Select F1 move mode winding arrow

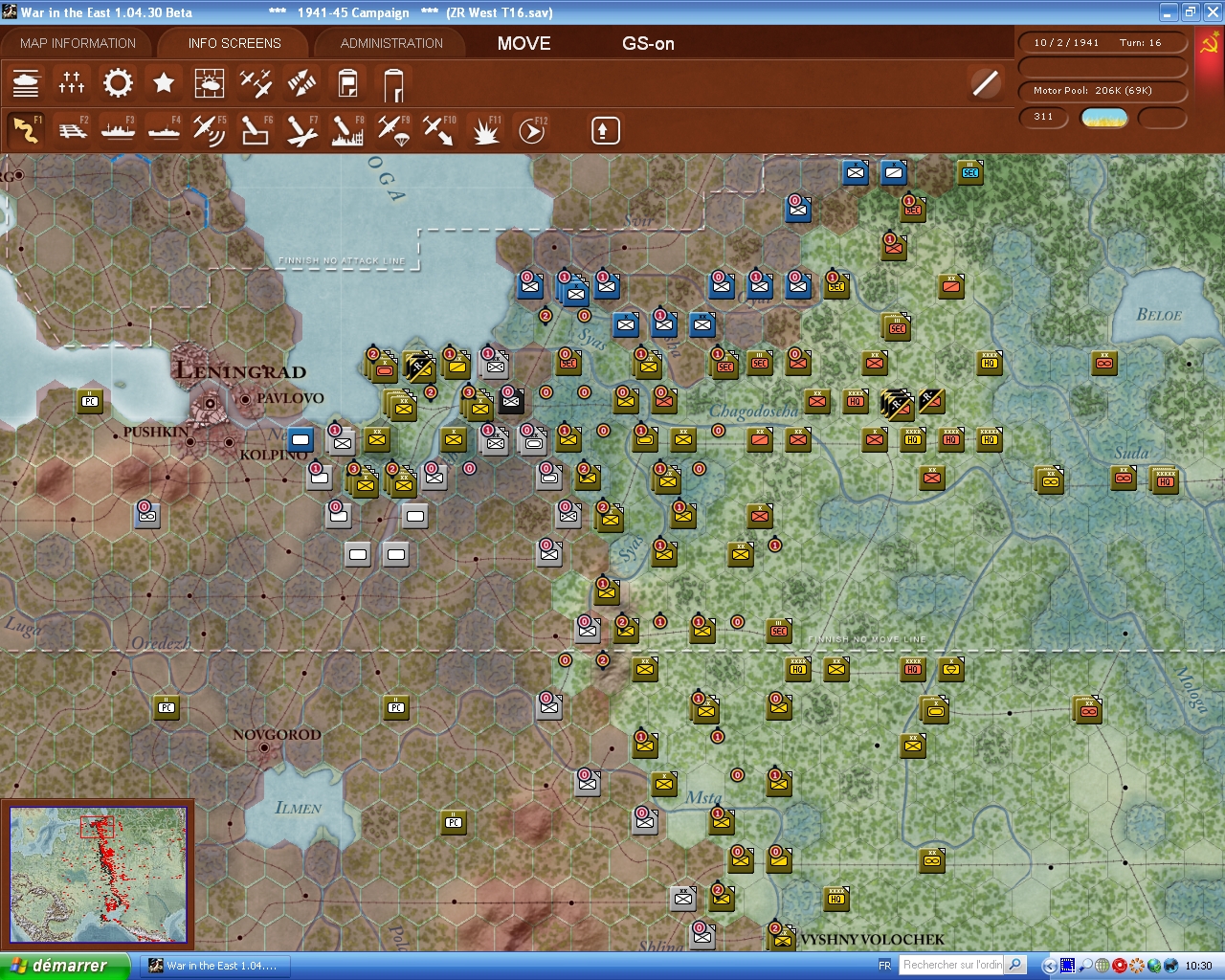[26, 129]
